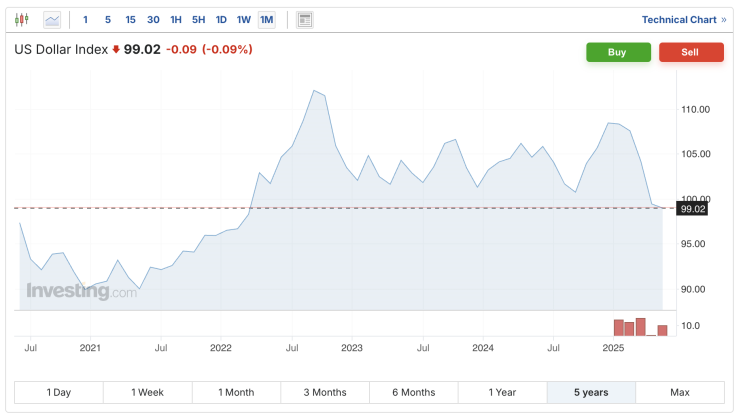Set interval to 30 minutes

[x=153, y=20]
